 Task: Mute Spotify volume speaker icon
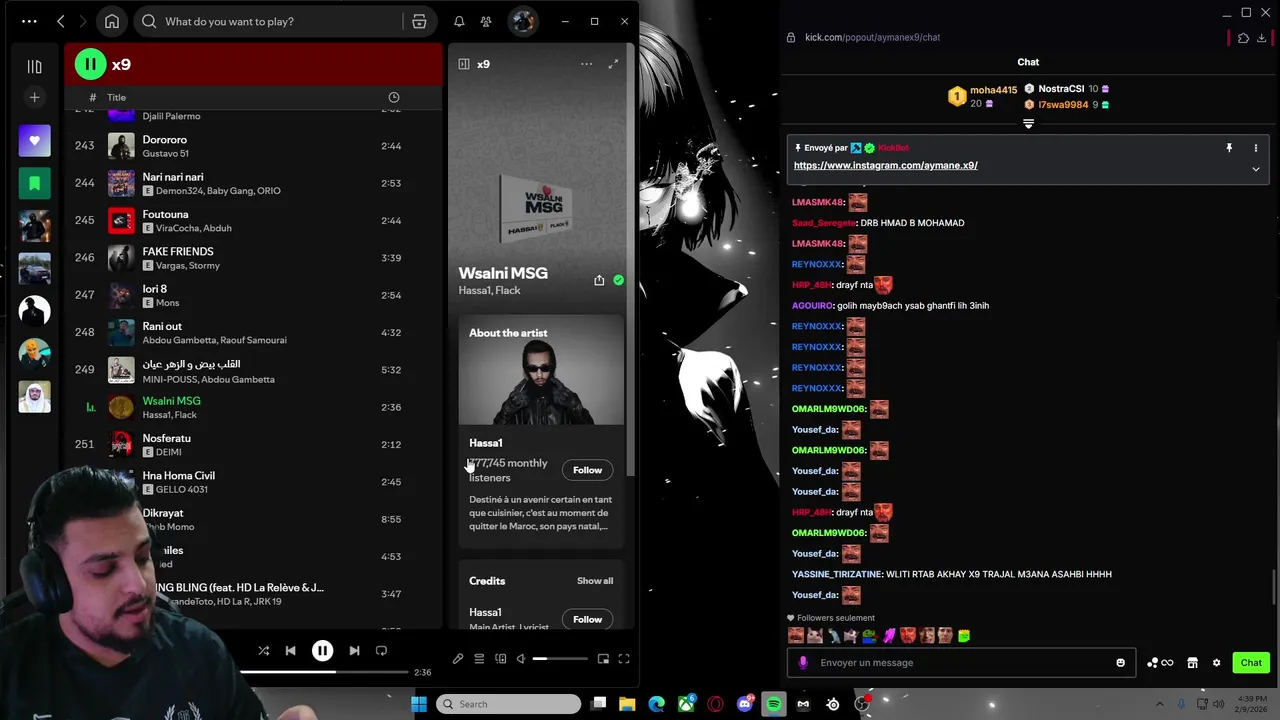[520, 659]
